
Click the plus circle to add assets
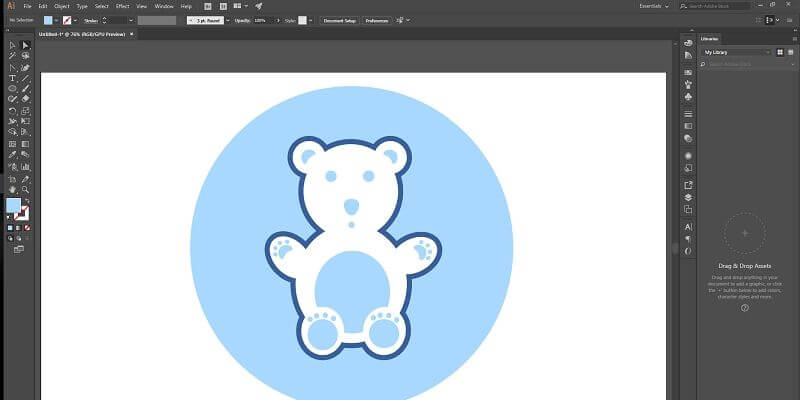745,234
